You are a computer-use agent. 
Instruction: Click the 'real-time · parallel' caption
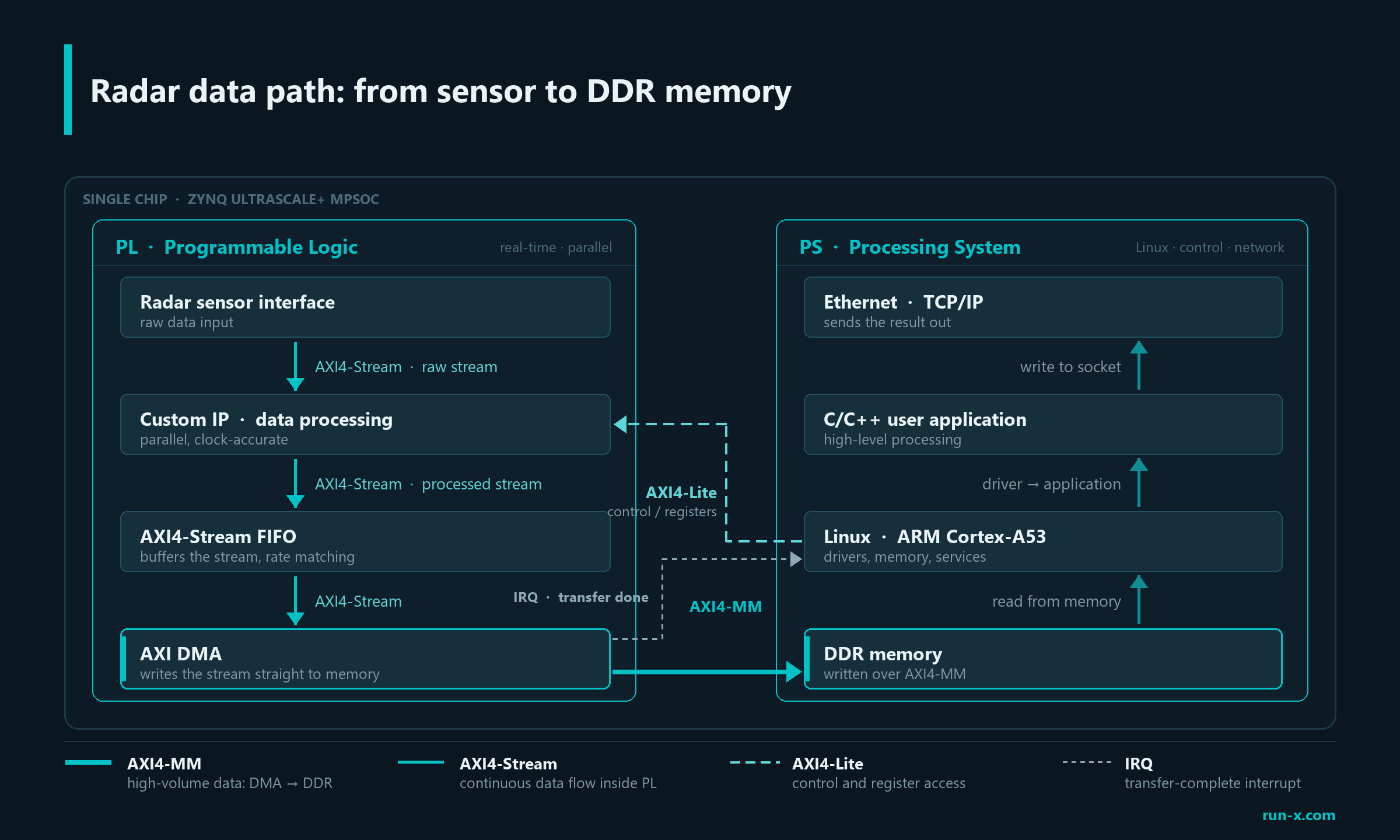(x=556, y=247)
